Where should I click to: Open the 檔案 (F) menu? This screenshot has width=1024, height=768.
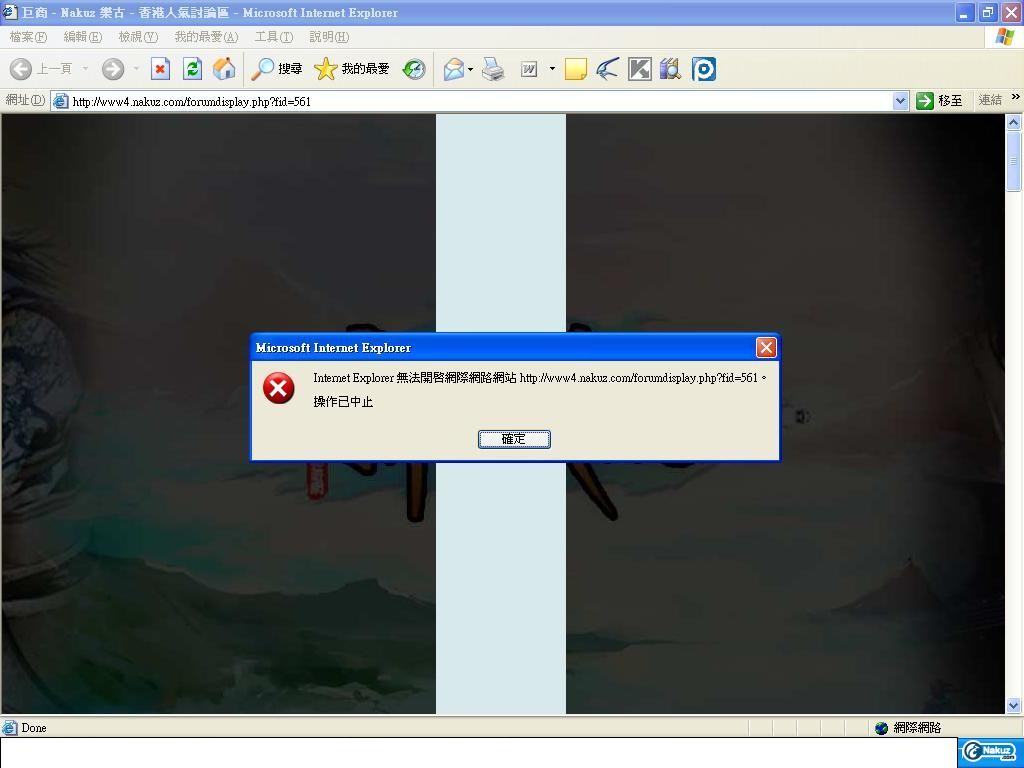coord(27,37)
